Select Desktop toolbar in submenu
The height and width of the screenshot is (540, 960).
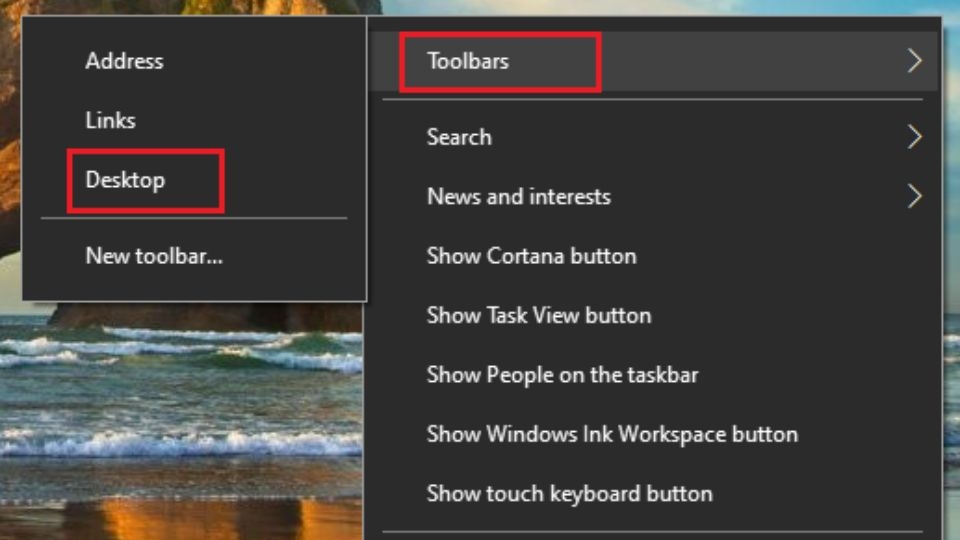pyautogui.click(x=194, y=180)
